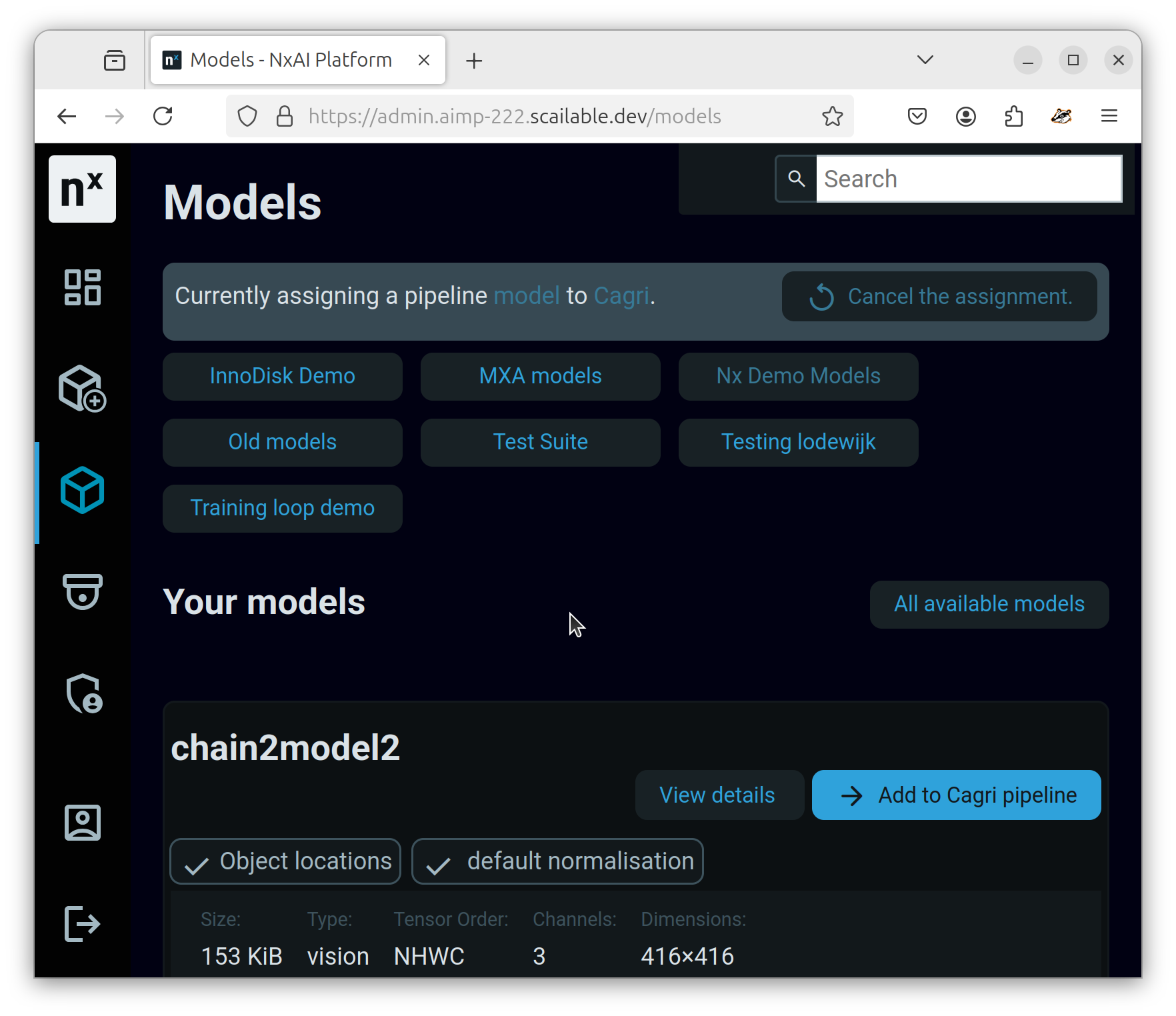Show All available models

[x=989, y=605]
